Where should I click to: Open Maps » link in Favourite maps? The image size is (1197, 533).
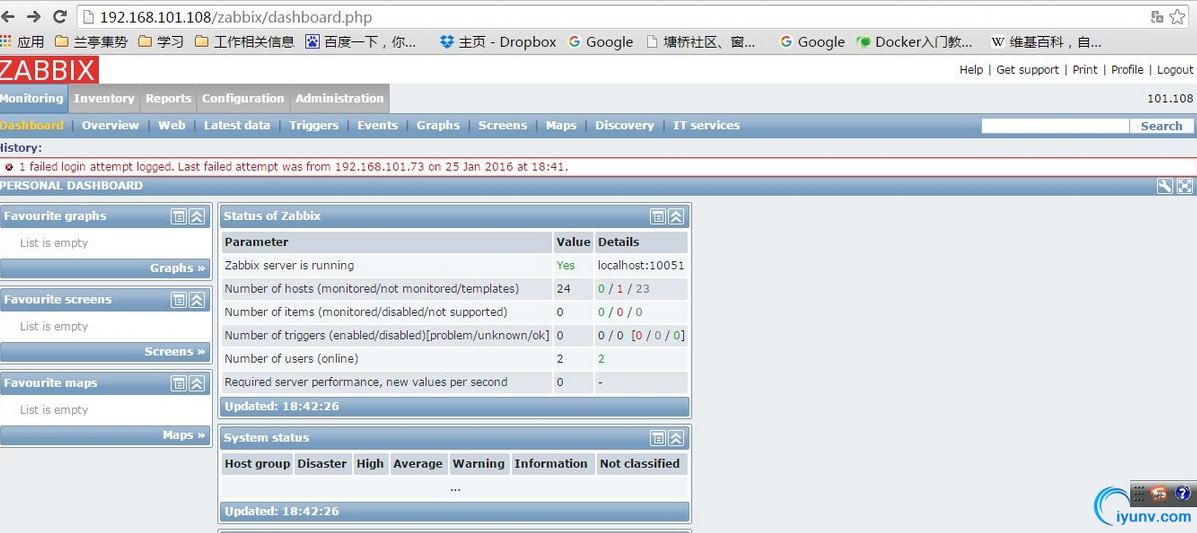184,434
